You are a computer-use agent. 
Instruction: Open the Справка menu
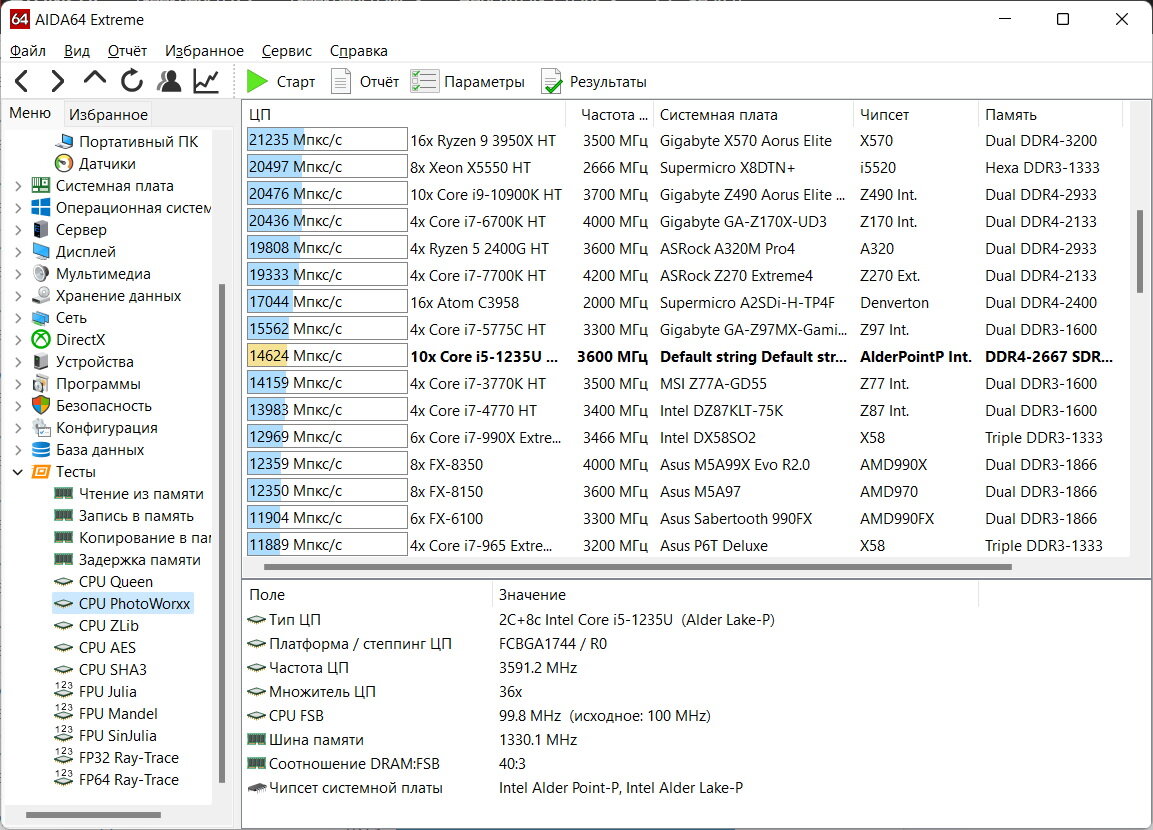click(359, 51)
